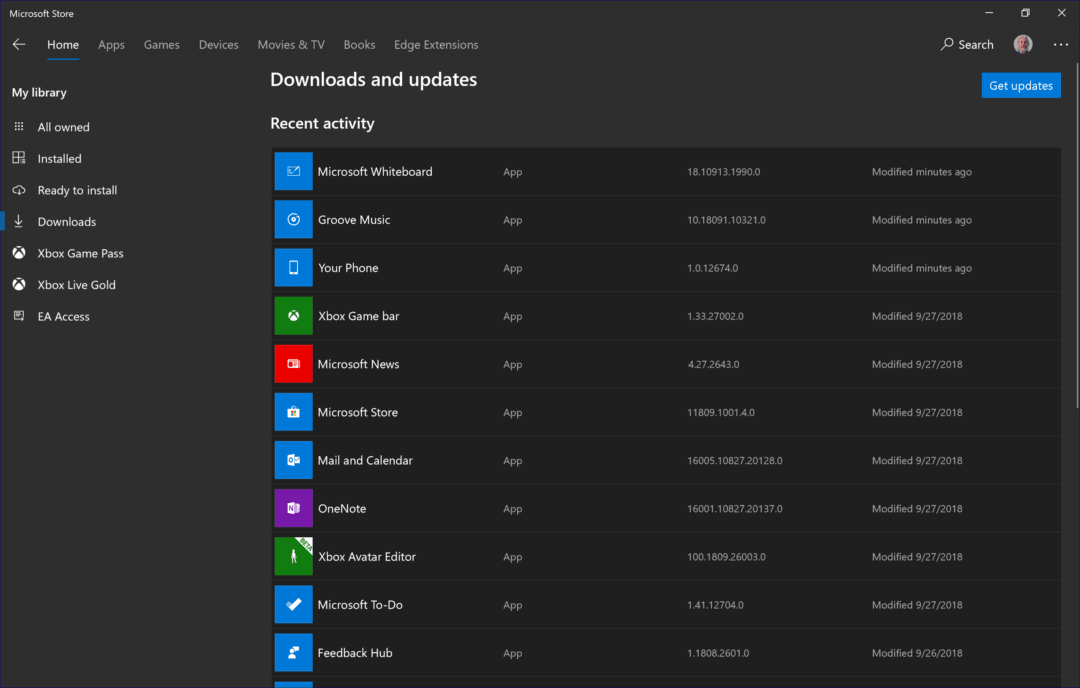Click the Xbox Avatar Editor icon

pos(293,556)
